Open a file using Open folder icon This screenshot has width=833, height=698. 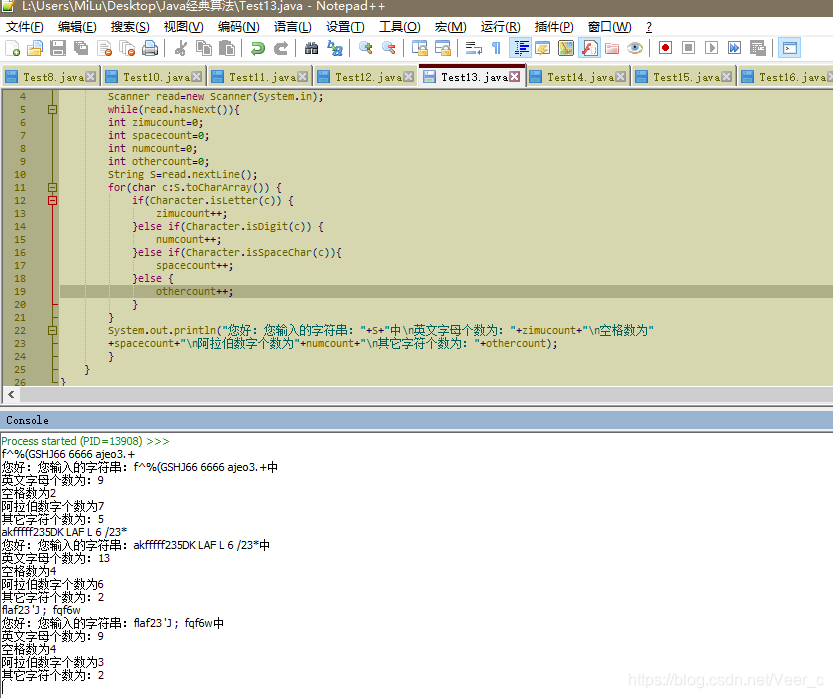tap(35, 48)
